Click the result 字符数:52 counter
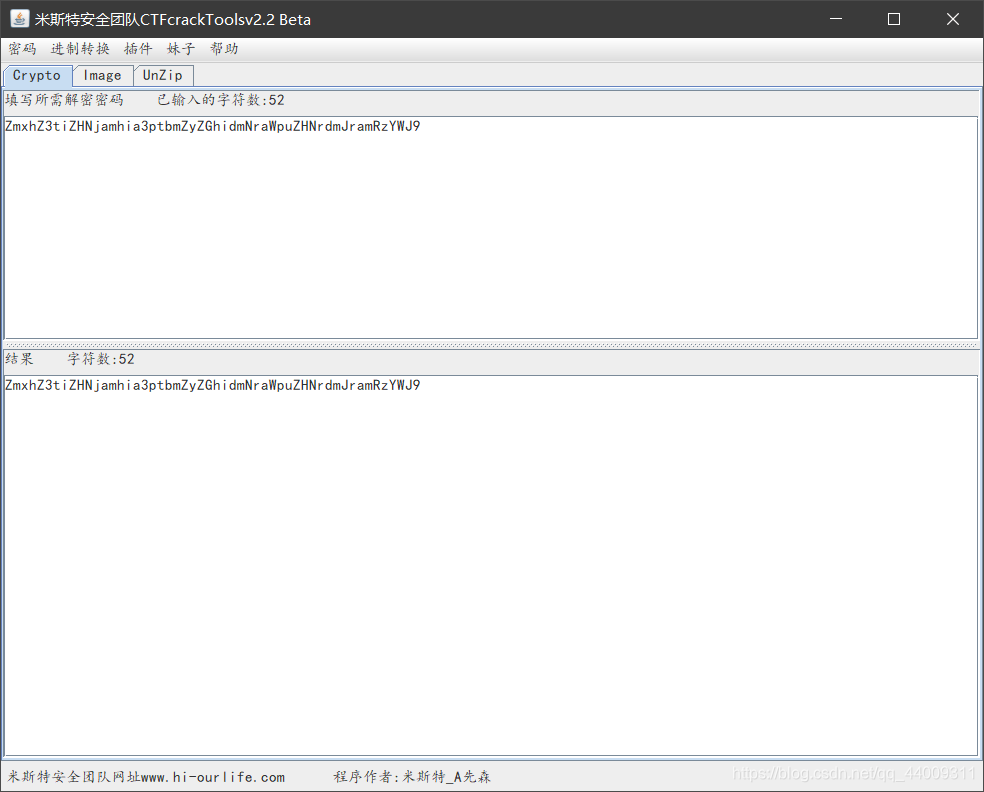The width and height of the screenshot is (984, 792). (x=100, y=359)
